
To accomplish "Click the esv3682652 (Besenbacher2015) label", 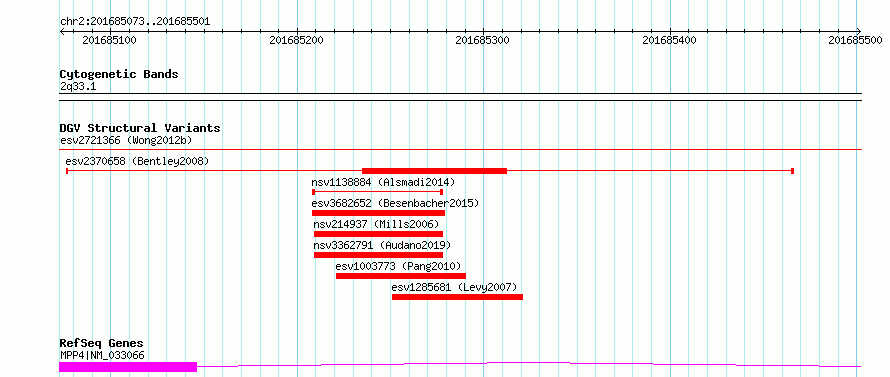I will [395, 203].
